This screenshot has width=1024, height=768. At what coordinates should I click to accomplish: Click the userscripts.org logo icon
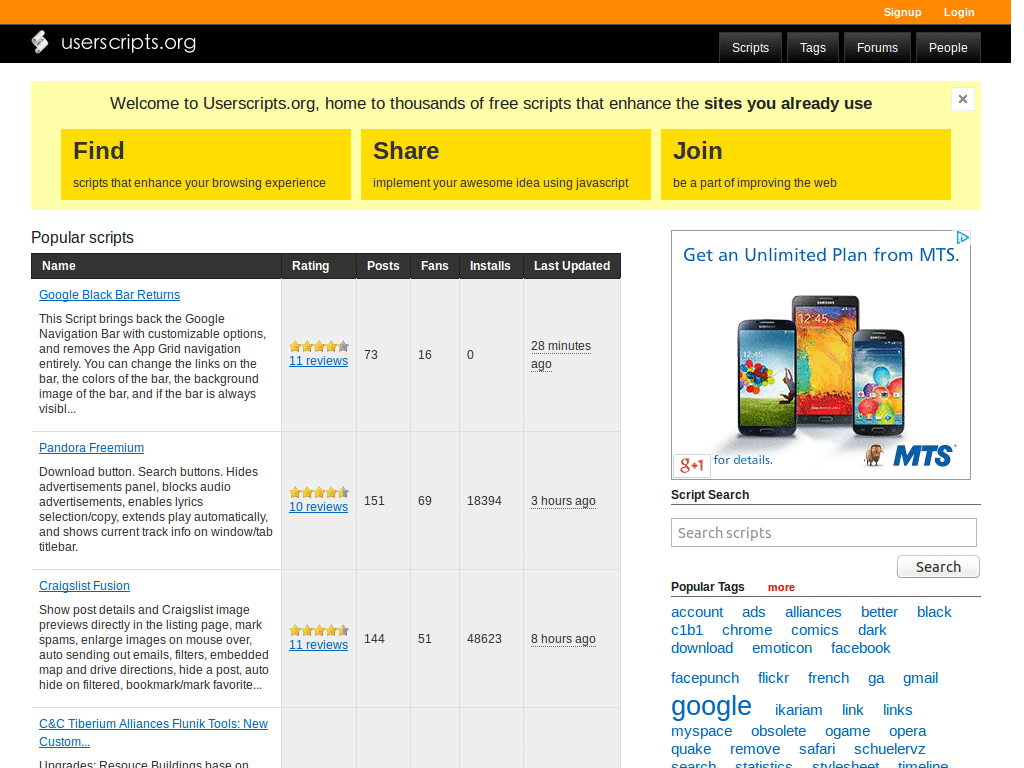(40, 42)
